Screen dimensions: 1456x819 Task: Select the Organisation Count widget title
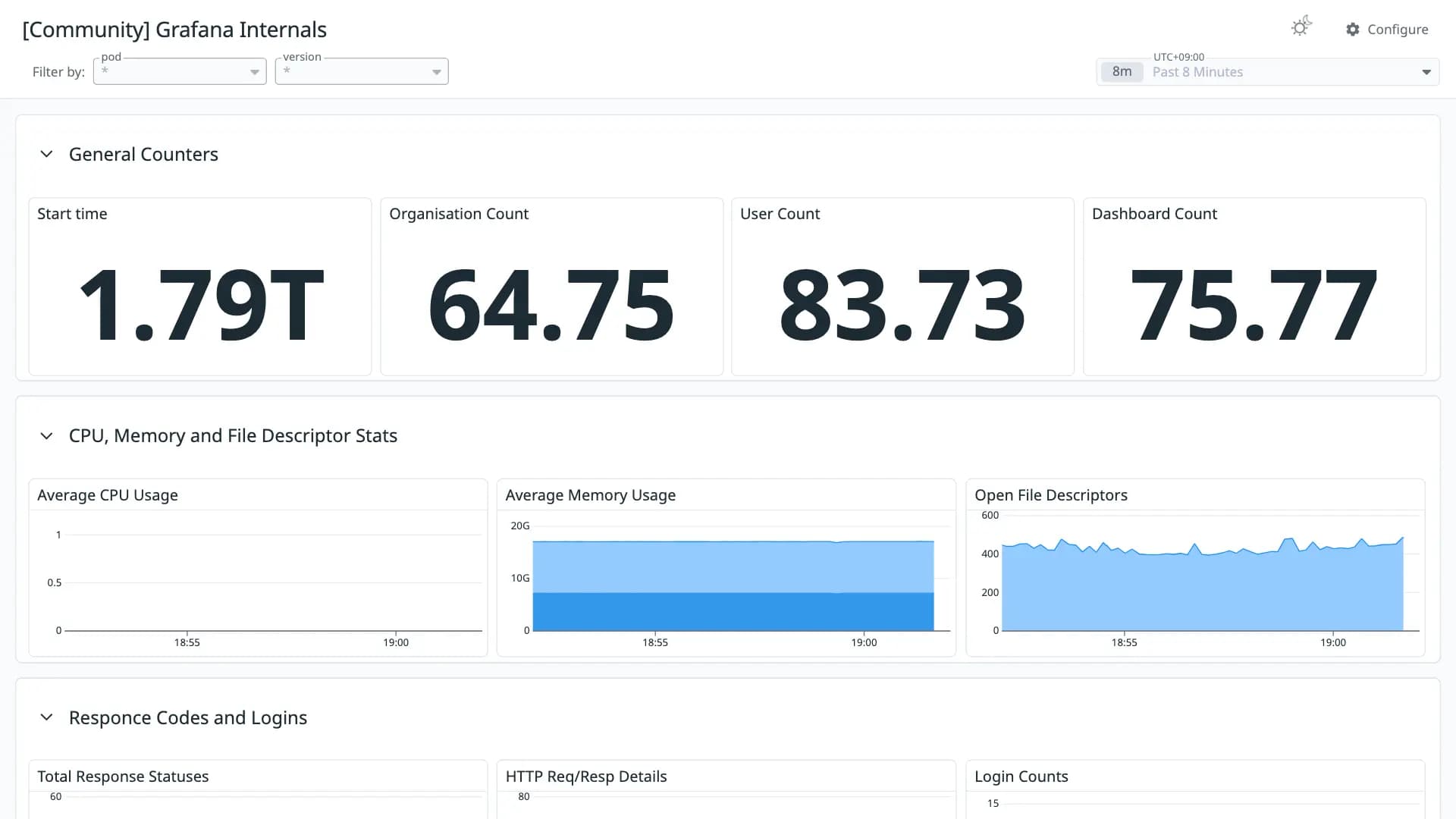(x=459, y=214)
